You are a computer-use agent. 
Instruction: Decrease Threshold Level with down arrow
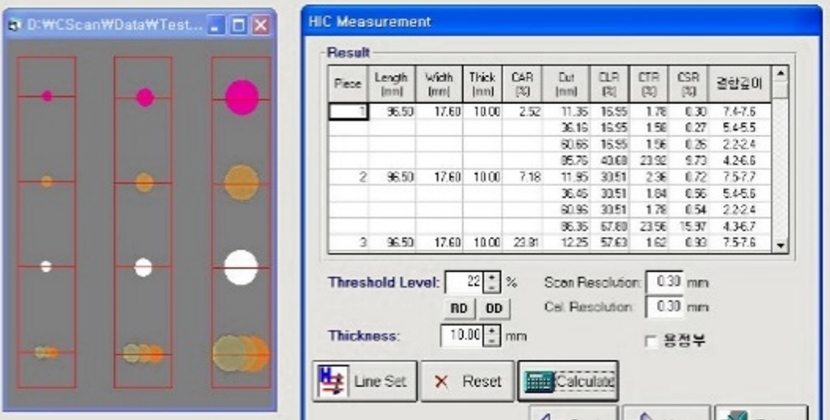[492, 288]
